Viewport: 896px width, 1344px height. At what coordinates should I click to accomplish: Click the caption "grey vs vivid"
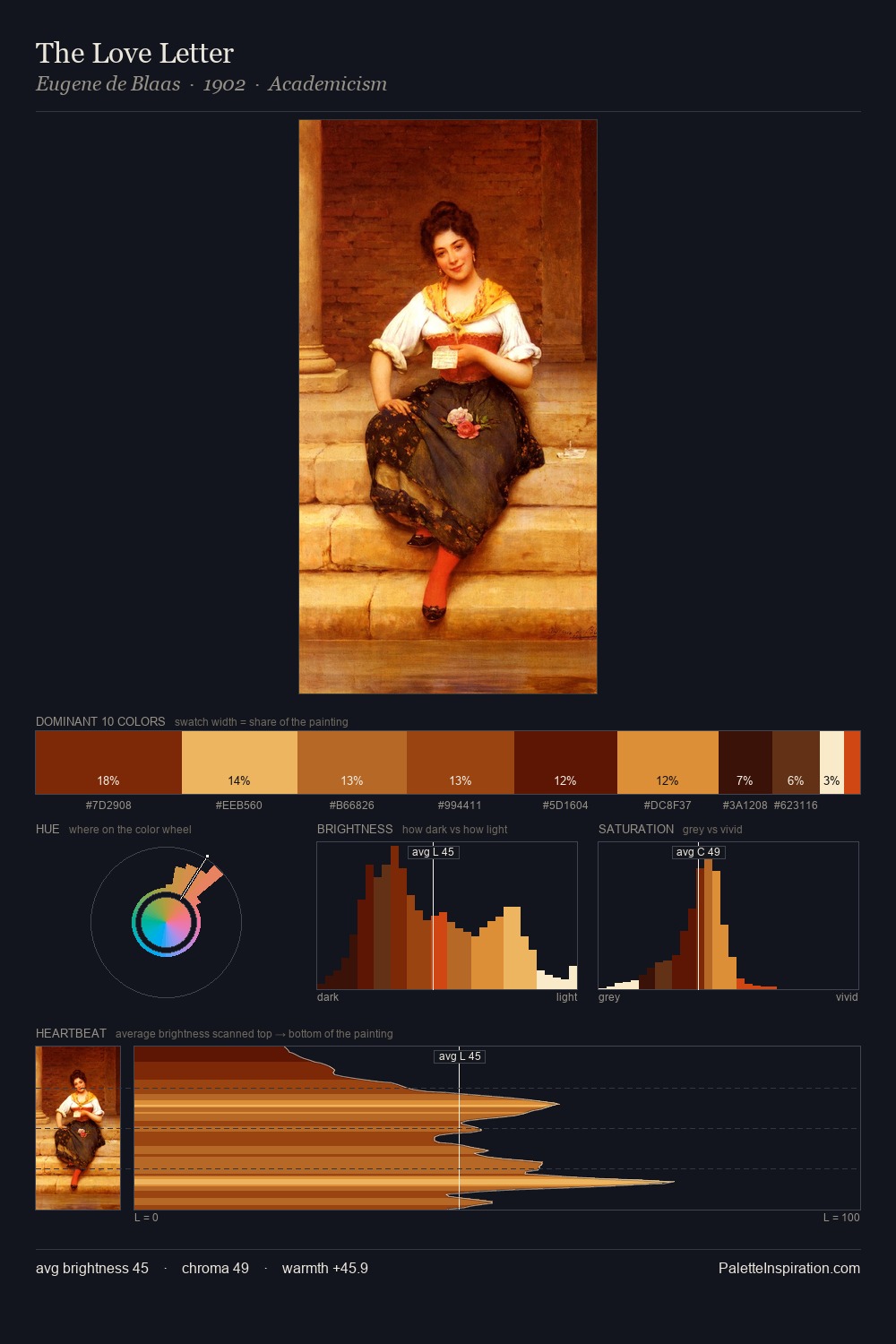pyautogui.click(x=712, y=829)
